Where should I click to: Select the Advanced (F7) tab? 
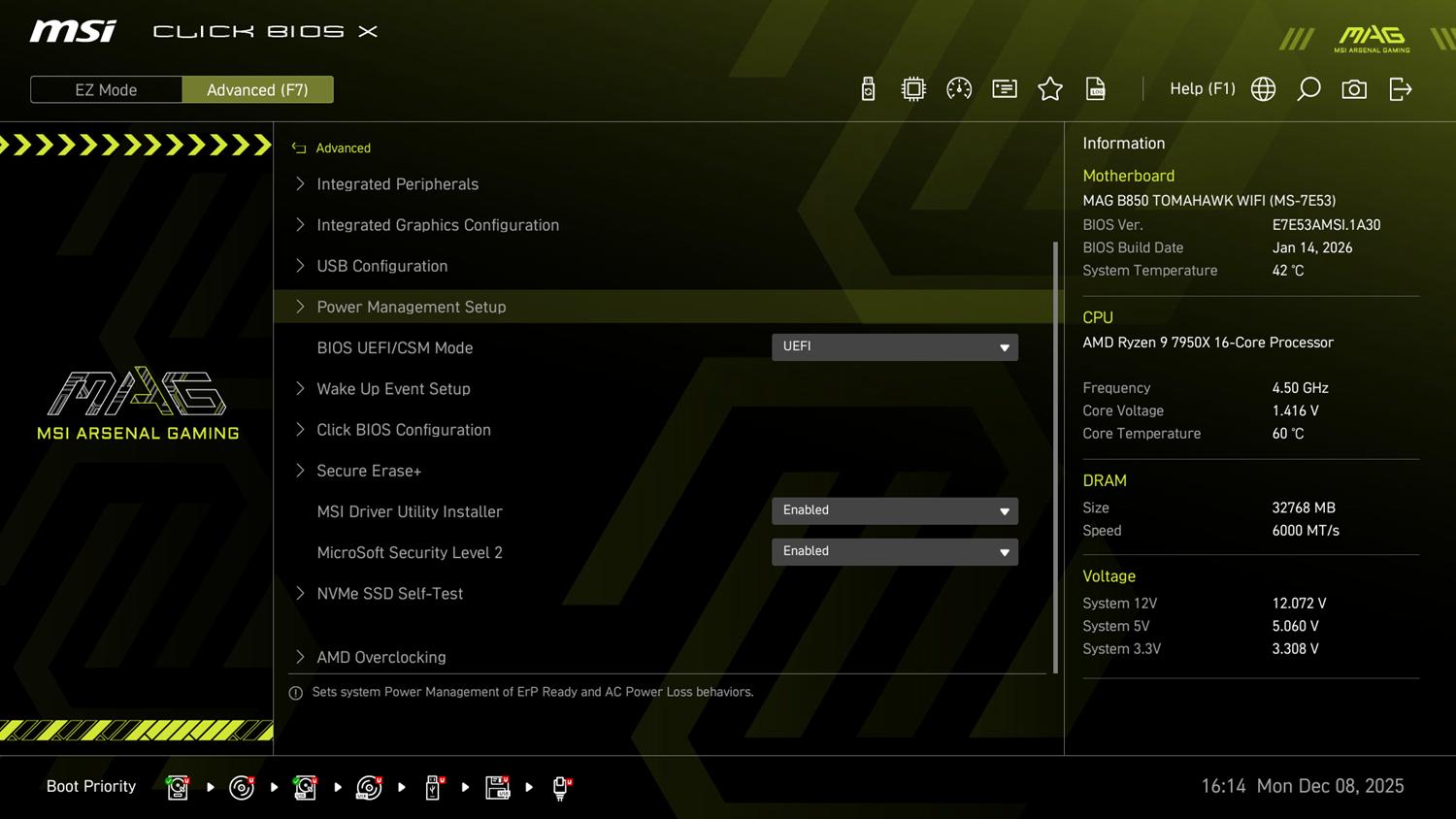257,89
